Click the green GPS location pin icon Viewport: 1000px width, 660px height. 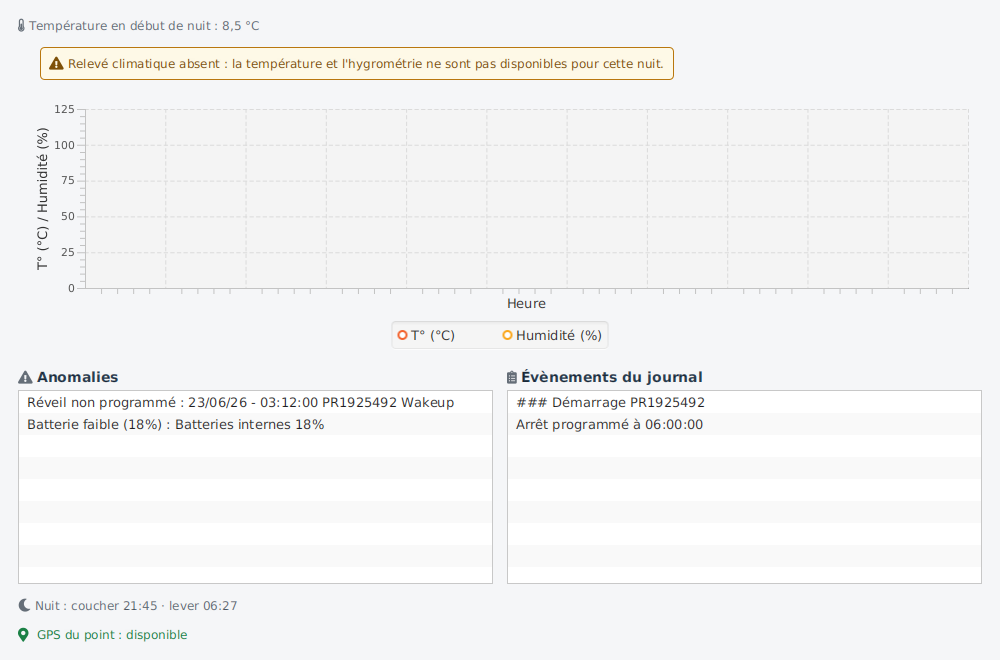[24, 634]
